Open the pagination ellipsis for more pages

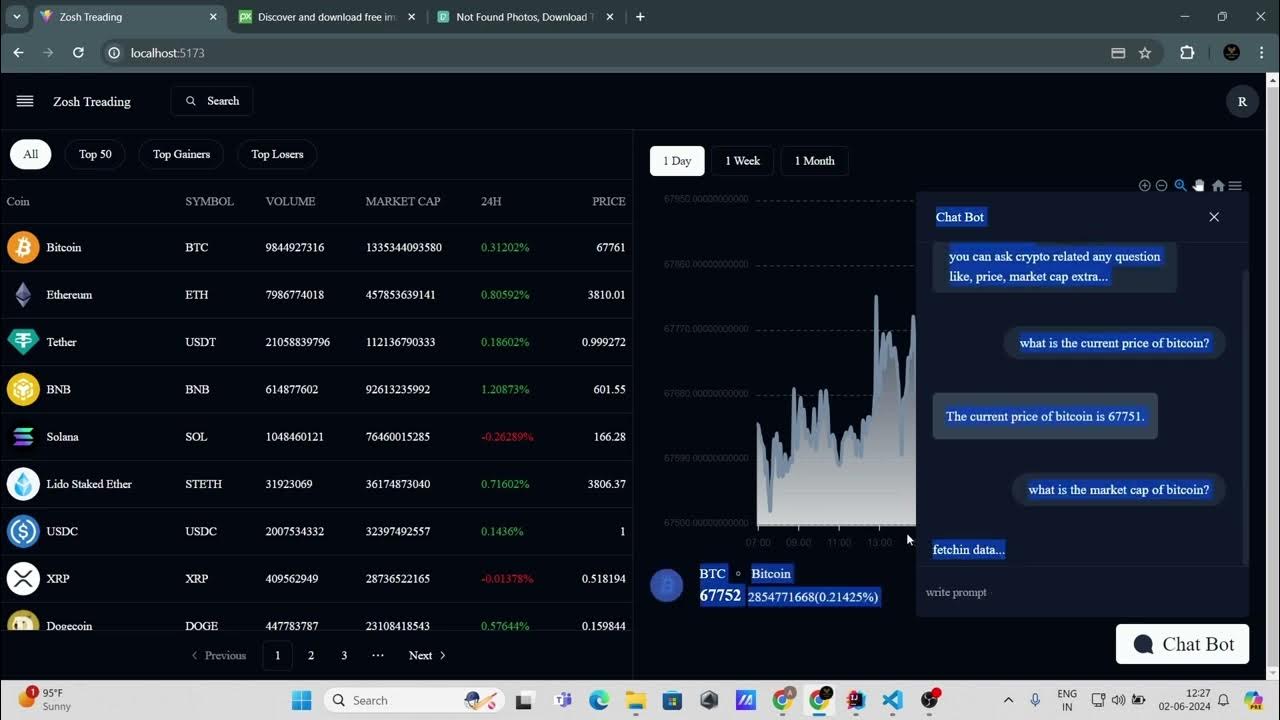click(378, 655)
